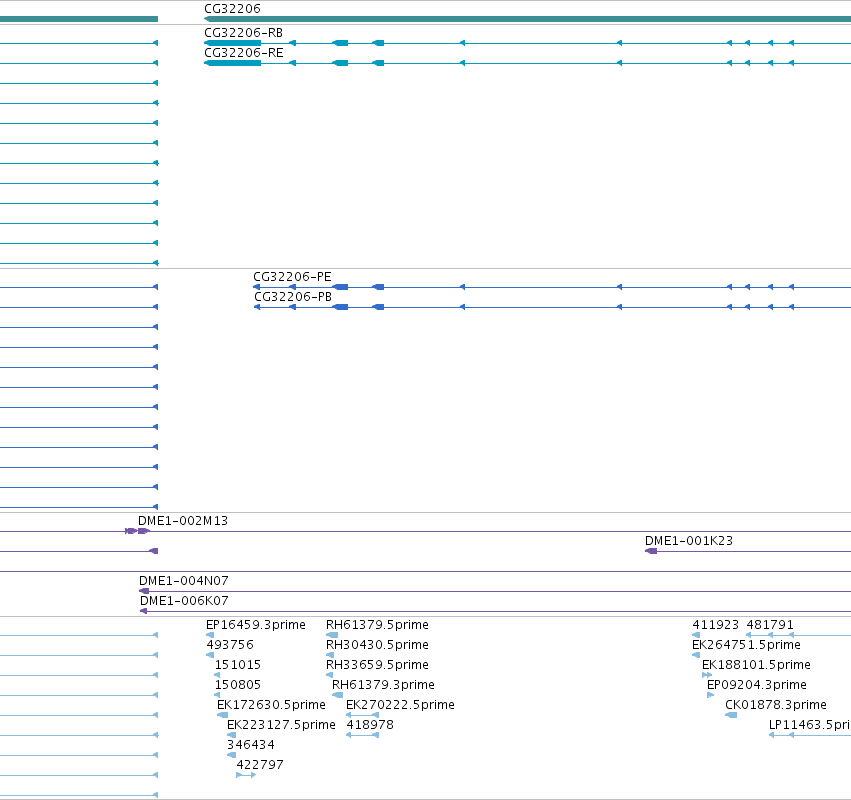Select the 150805 EST label
This screenshot has height=800, width=851.
pos(238,685)
